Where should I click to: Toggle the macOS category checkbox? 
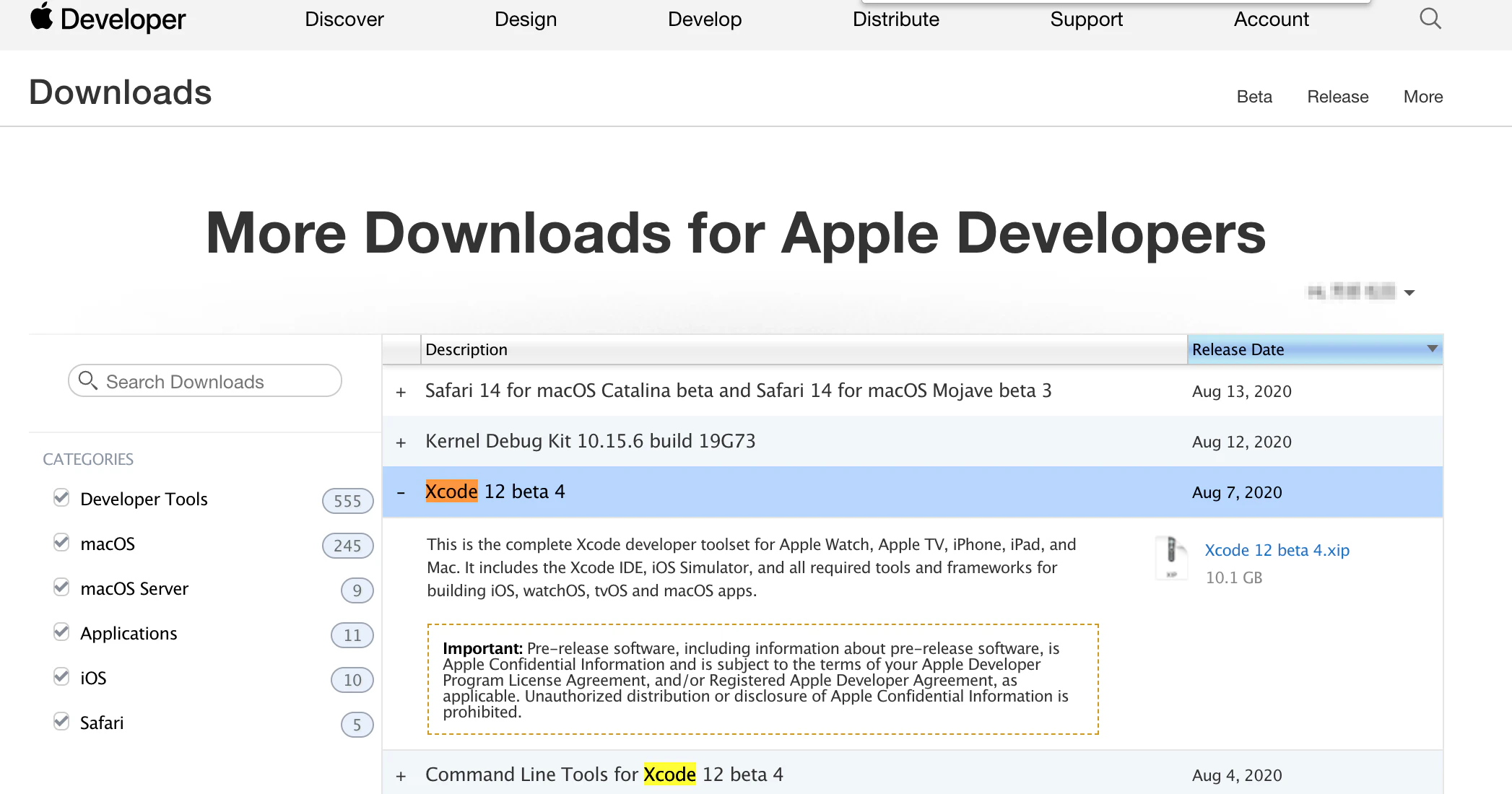[62, 542]
